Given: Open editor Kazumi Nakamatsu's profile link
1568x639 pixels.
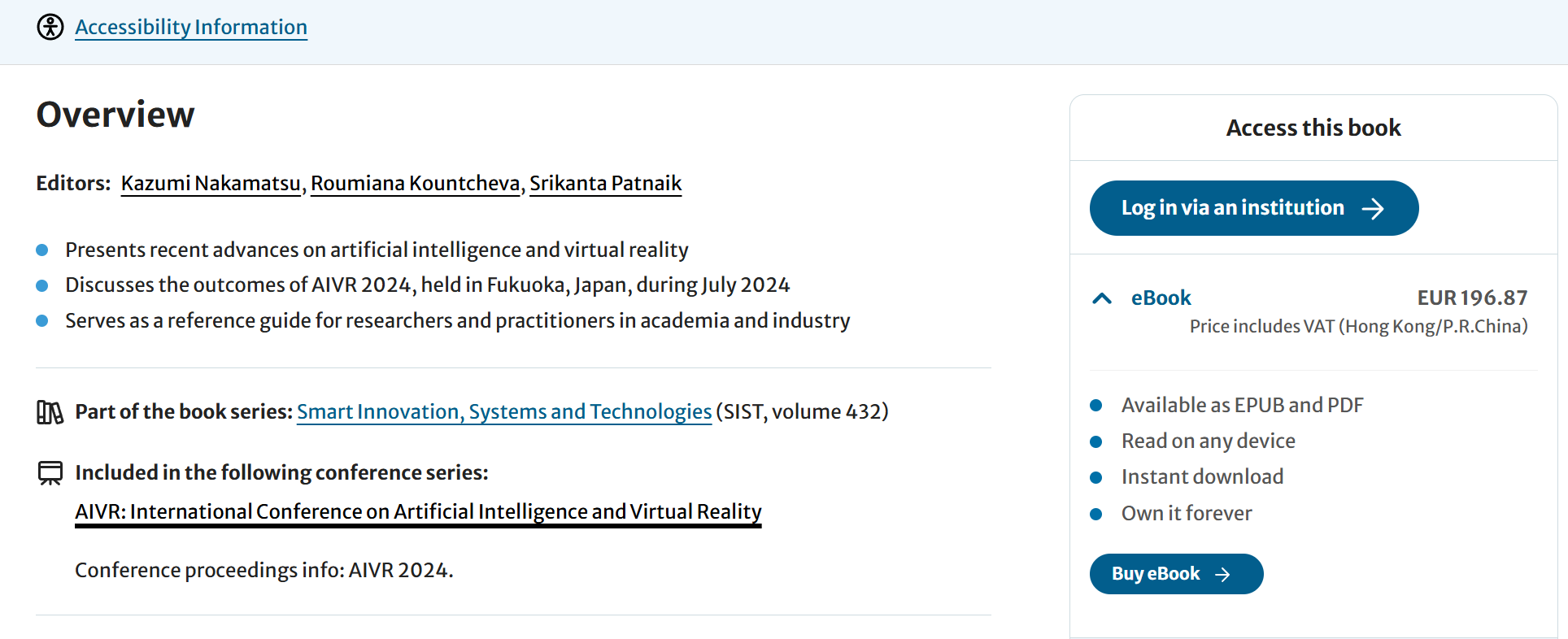Looking at the screenshot, I should tap(211, 184).
